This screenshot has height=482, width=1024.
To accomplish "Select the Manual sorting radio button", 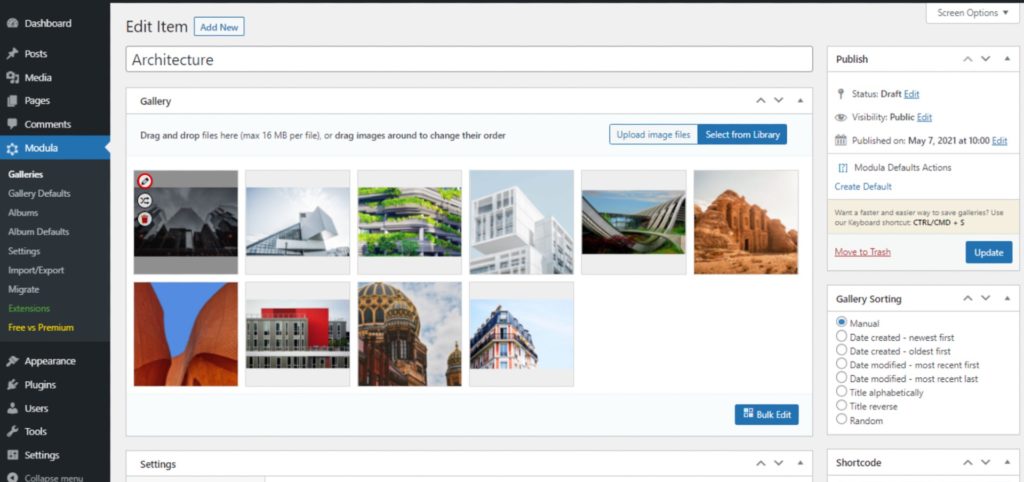I will [x=841, y=323].
